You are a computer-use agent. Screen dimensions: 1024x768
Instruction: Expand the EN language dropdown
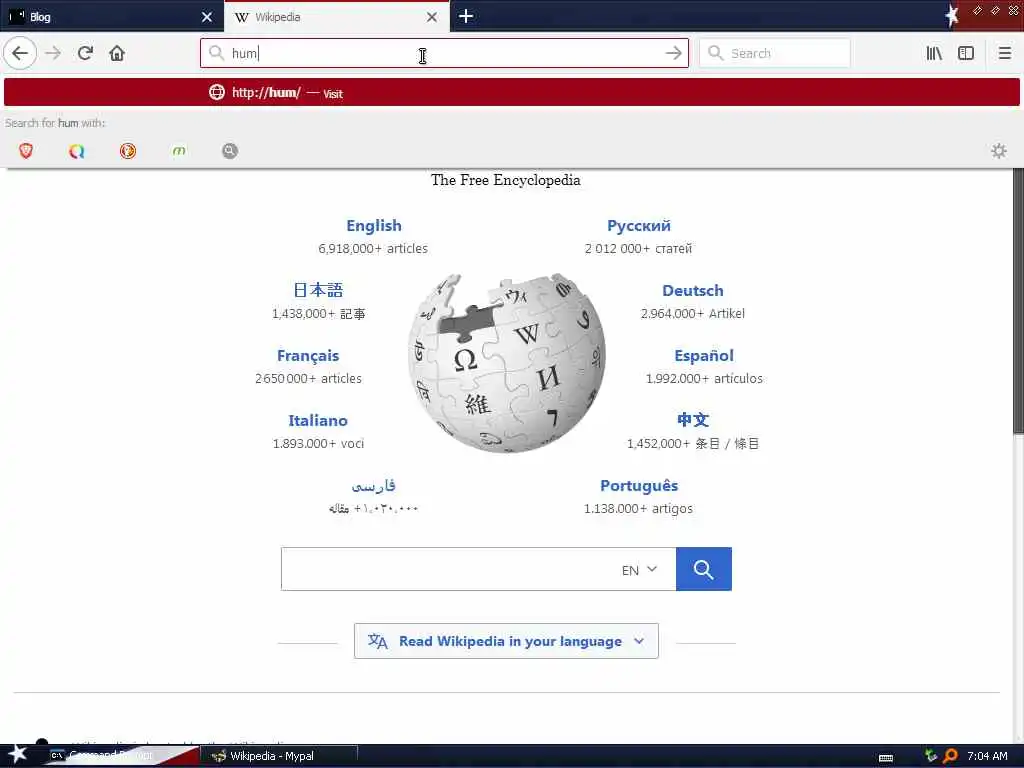point(639,570)
